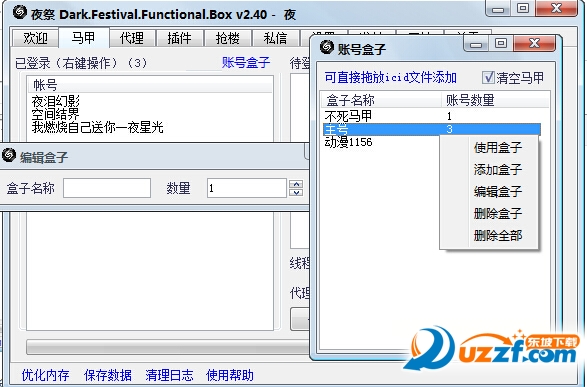Choose 使用盒子 from context menu
This screenshot has width=587, height=387.
(x=498, y=147)
